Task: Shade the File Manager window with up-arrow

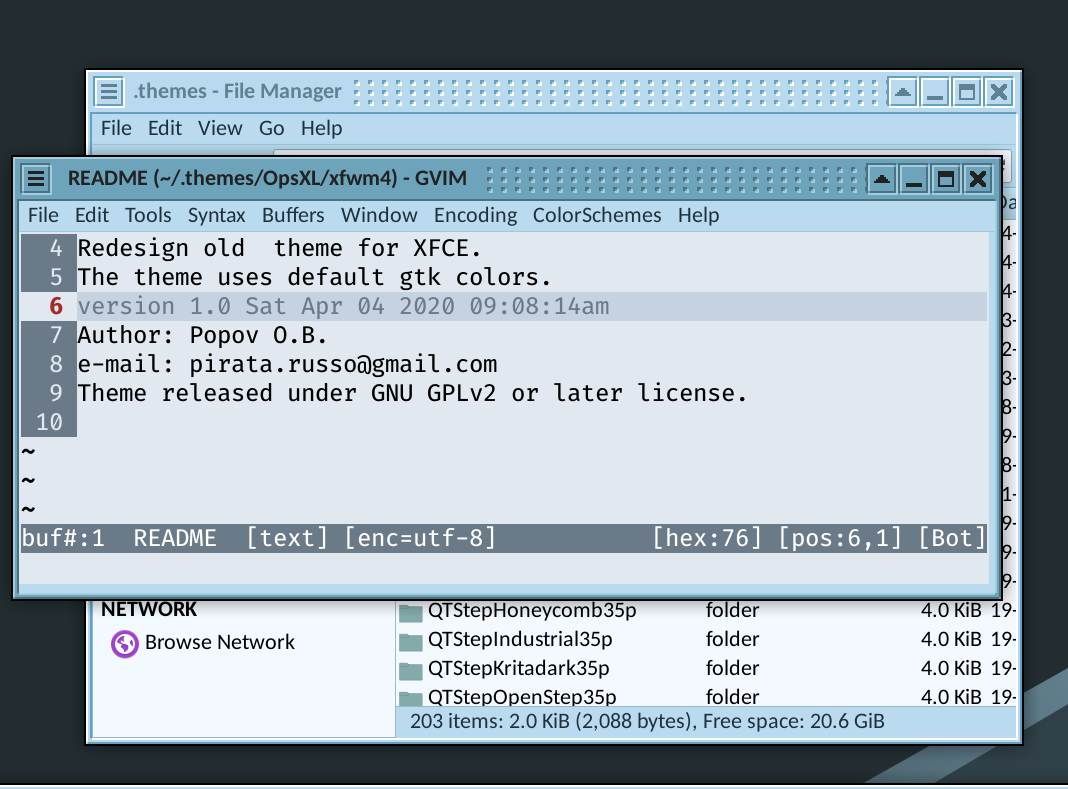Action: [902, 91]
